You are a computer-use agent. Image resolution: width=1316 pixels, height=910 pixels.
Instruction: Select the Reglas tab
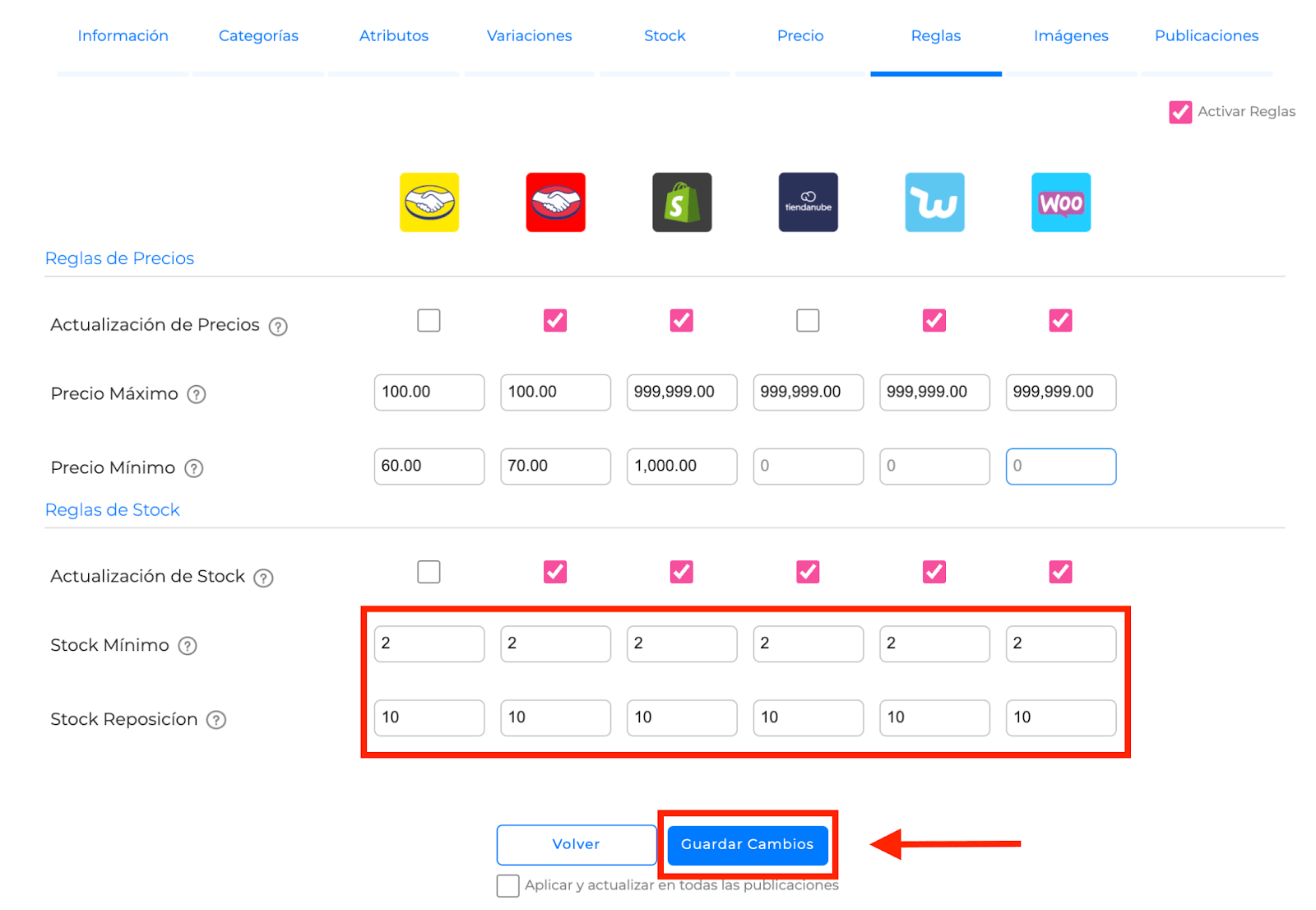tap(936, 36)
